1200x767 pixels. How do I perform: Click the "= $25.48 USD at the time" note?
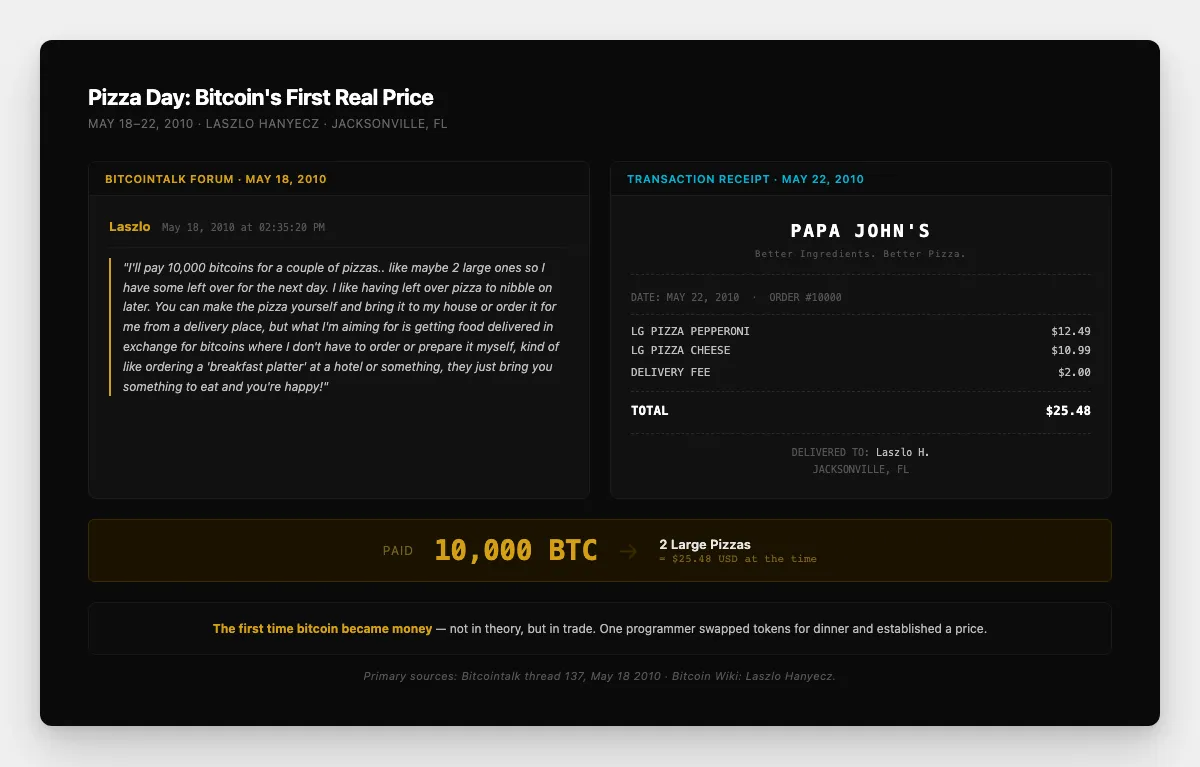(x=738, y=559)
